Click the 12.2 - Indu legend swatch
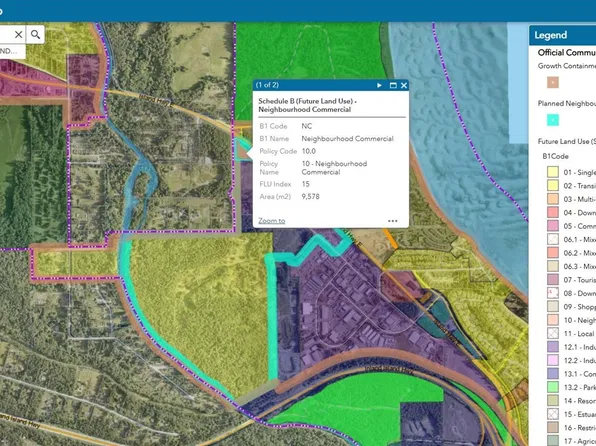596x446 pixels. (x=553, y=360)
